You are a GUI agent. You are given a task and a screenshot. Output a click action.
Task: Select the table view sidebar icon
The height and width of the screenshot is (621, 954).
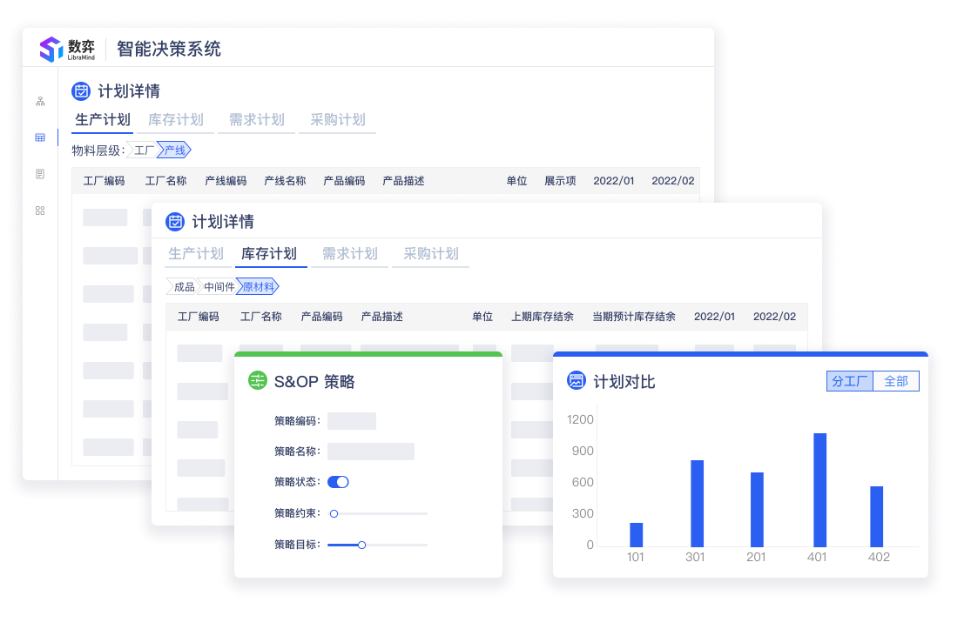(x=40, y=137)
